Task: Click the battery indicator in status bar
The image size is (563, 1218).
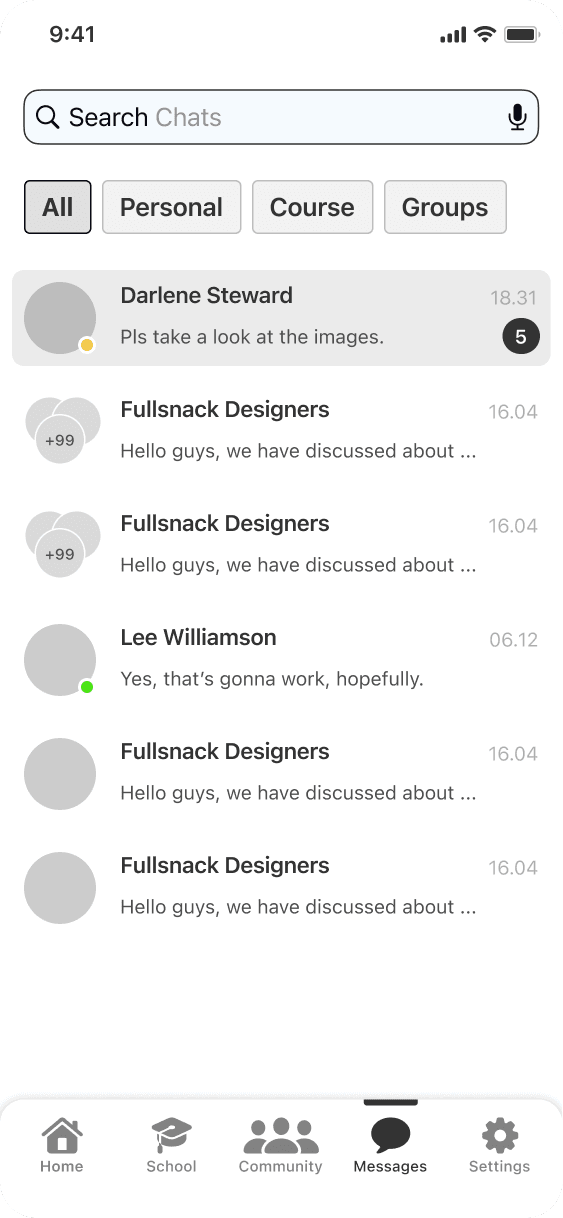Action: tap(522, 35)
